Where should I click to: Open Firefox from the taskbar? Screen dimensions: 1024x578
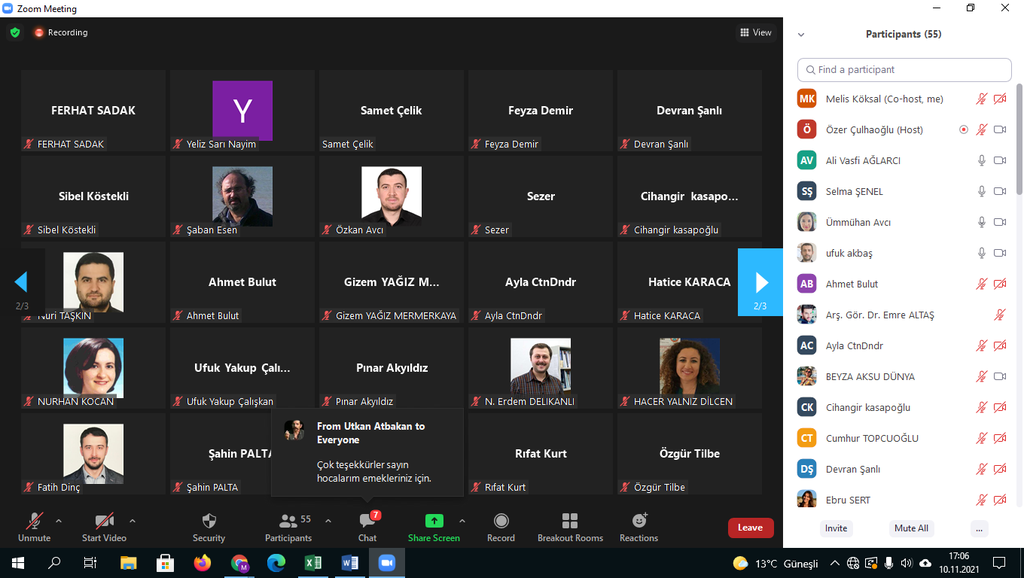202,563
